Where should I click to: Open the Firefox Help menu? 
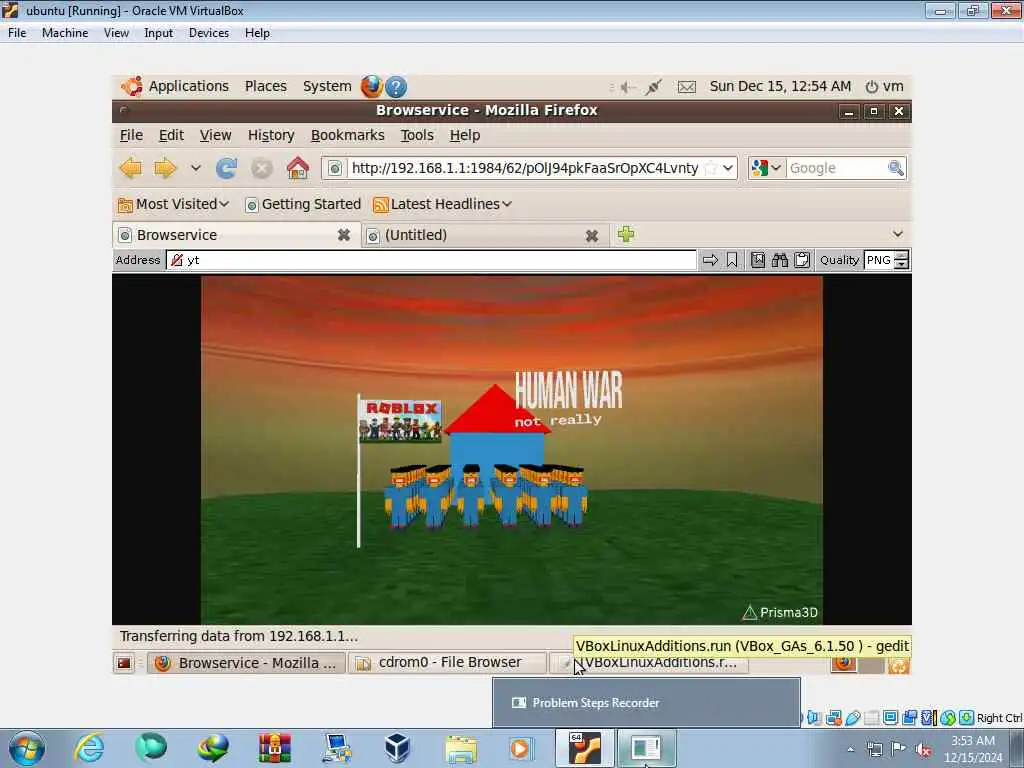pyautogui.click(x=465, y=135)
